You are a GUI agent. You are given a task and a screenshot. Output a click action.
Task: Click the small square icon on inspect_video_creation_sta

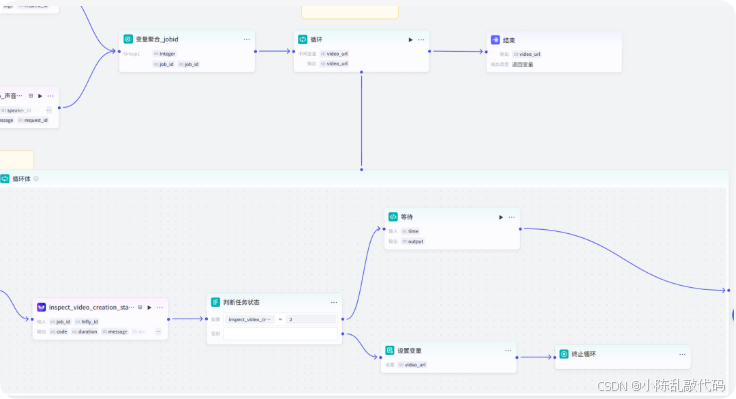click(x=140, y=307)
